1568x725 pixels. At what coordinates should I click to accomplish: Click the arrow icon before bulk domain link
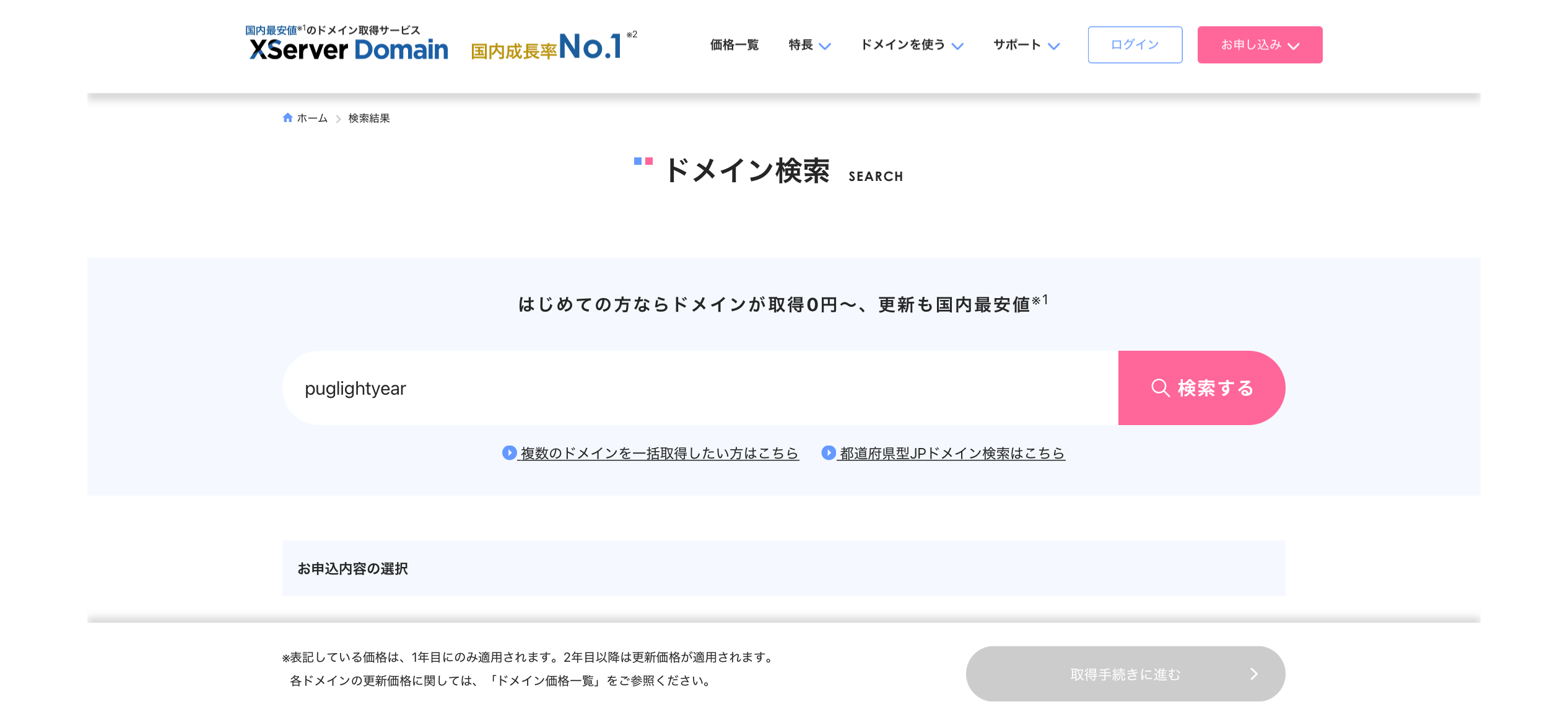click(x=509, y=453)
